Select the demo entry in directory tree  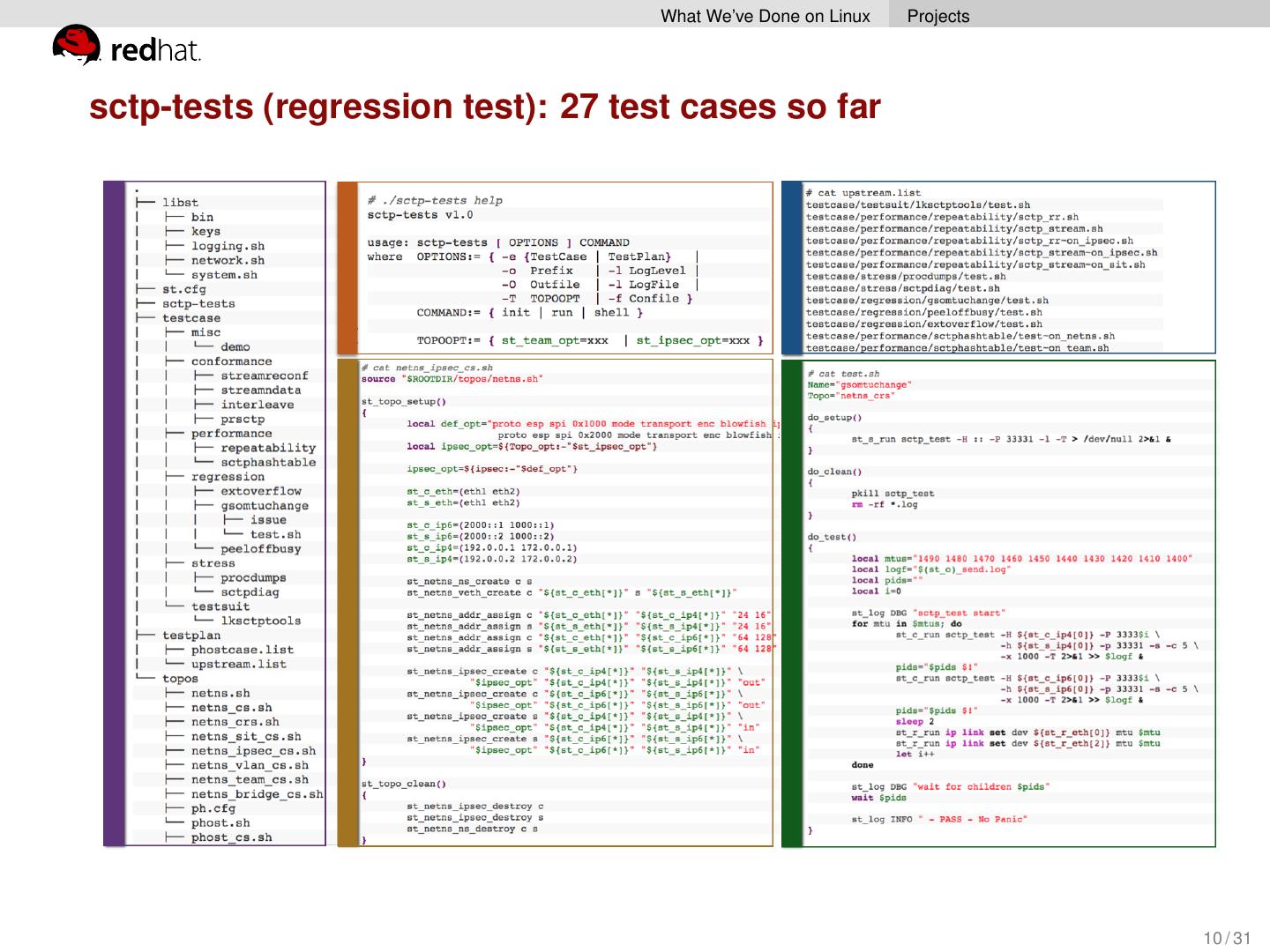pyautogui.click(x=235, y=347)
